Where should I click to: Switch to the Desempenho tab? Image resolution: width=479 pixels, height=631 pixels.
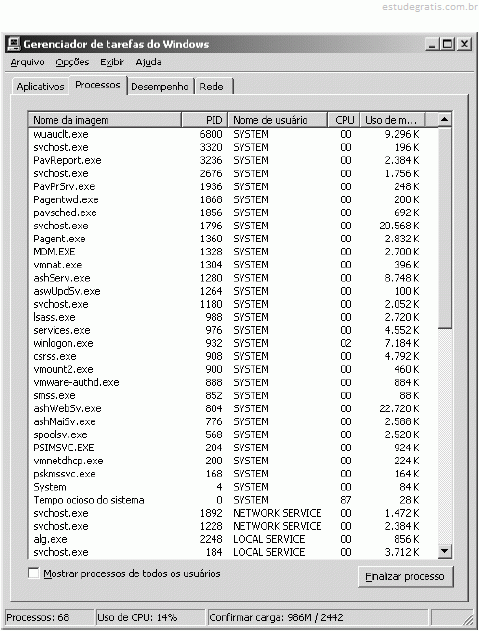pyautogui.click(x=160, y=87)
